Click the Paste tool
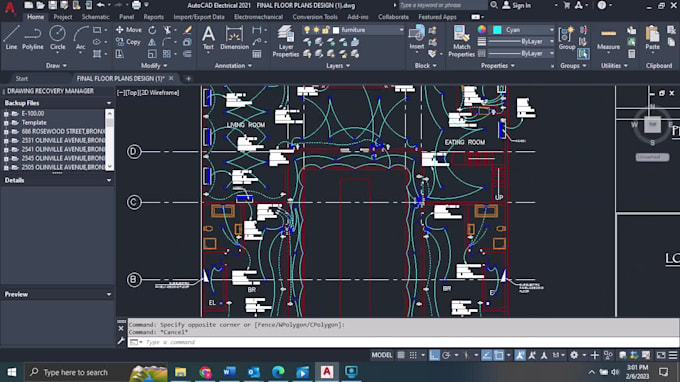This screenshot has height=382, width=680. (x=652, y=38)
